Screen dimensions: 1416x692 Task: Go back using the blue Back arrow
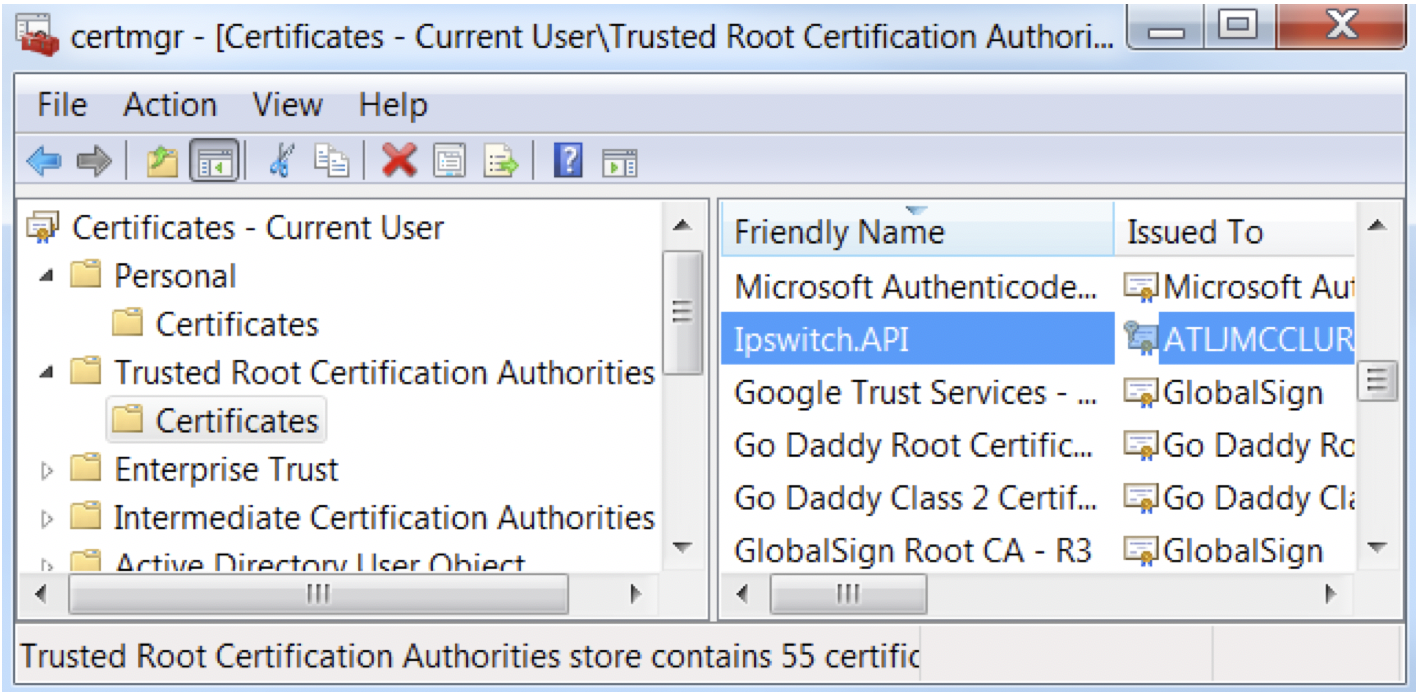(x=43, y=160)
